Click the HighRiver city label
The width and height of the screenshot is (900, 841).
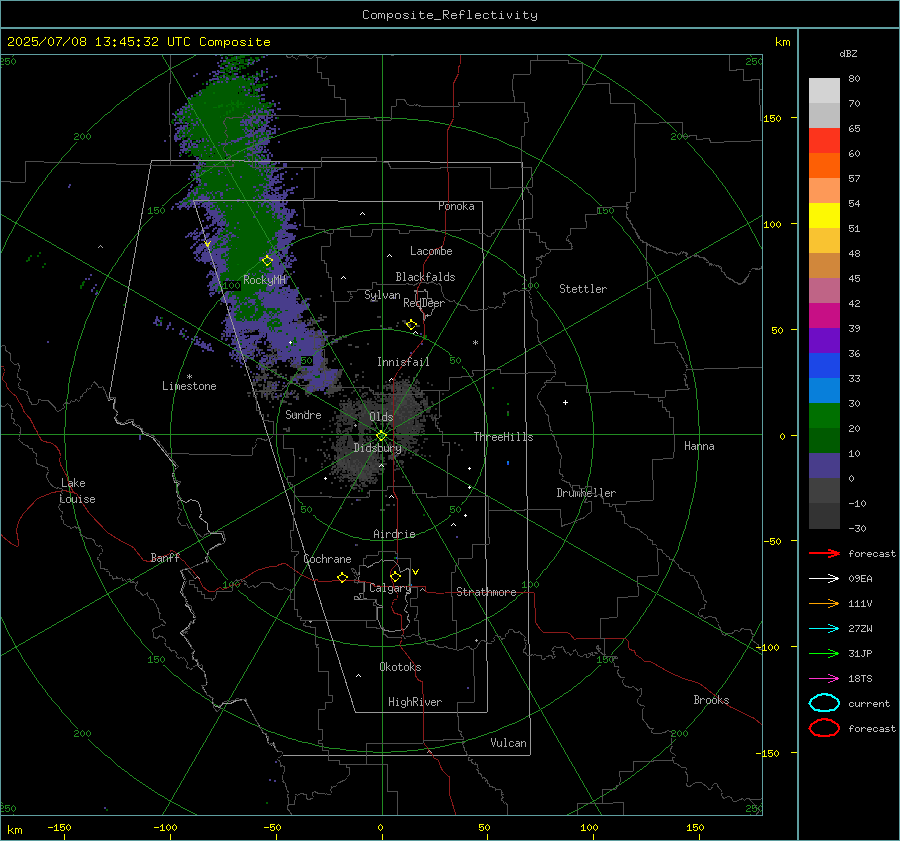pos(415,702)
